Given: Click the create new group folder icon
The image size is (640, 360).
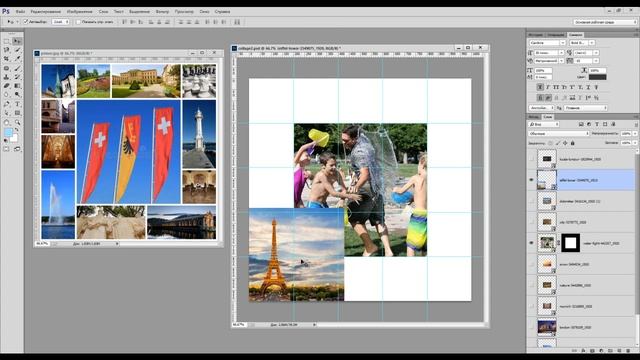Looking at the screenshot, I should pos(610,351).
